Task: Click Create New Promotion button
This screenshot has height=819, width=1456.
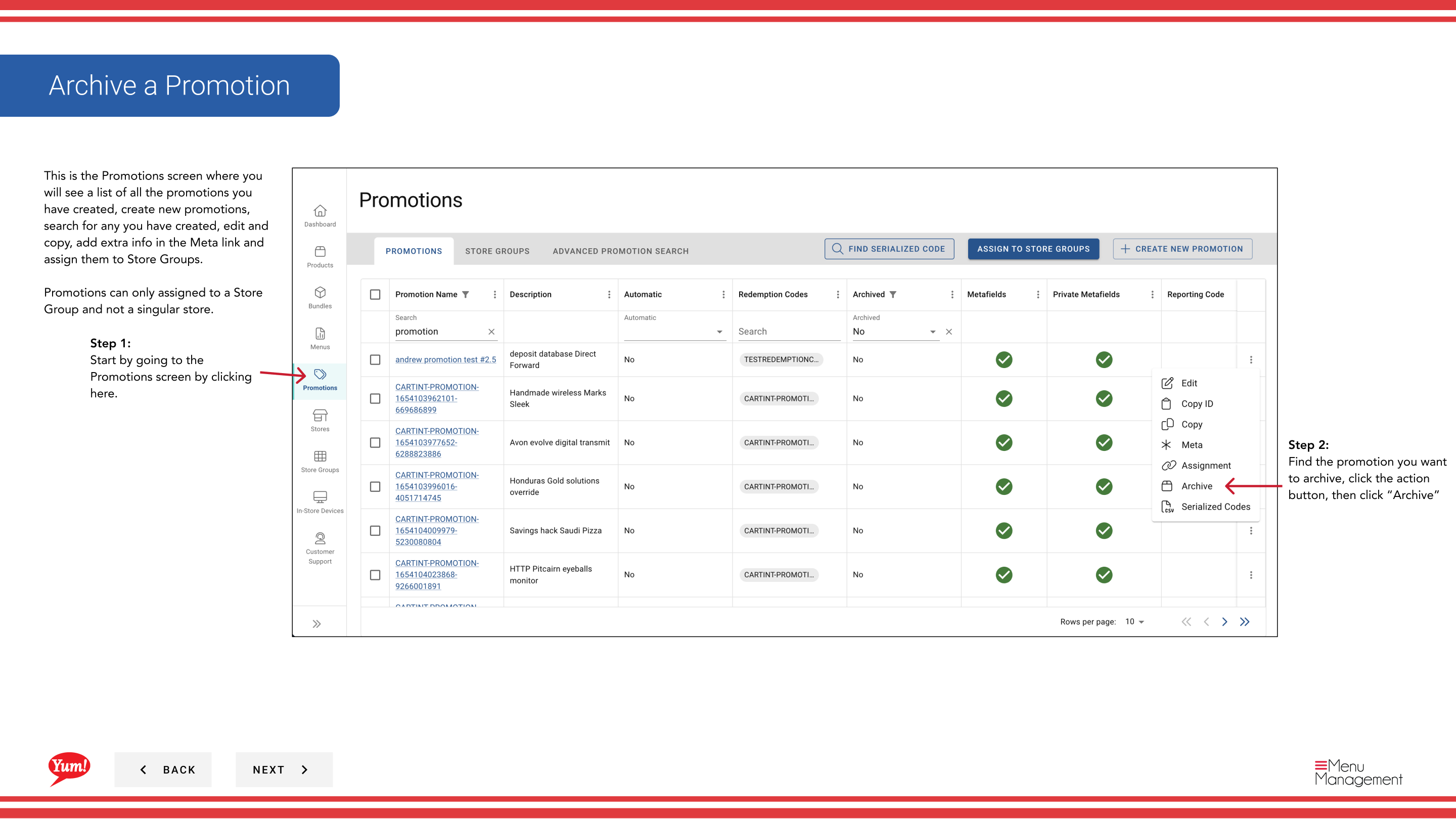Action: point(1182,249)
